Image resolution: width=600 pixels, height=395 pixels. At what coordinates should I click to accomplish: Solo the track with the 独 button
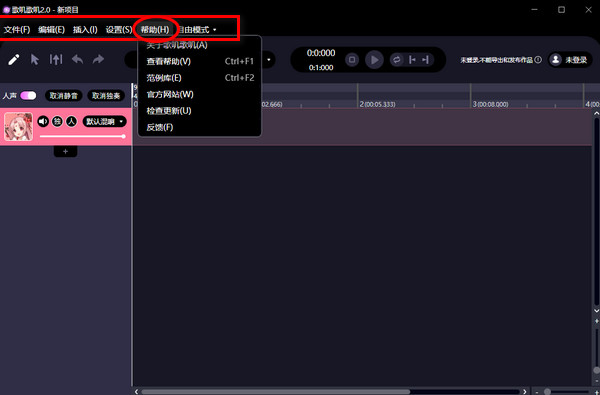(57, 122)
